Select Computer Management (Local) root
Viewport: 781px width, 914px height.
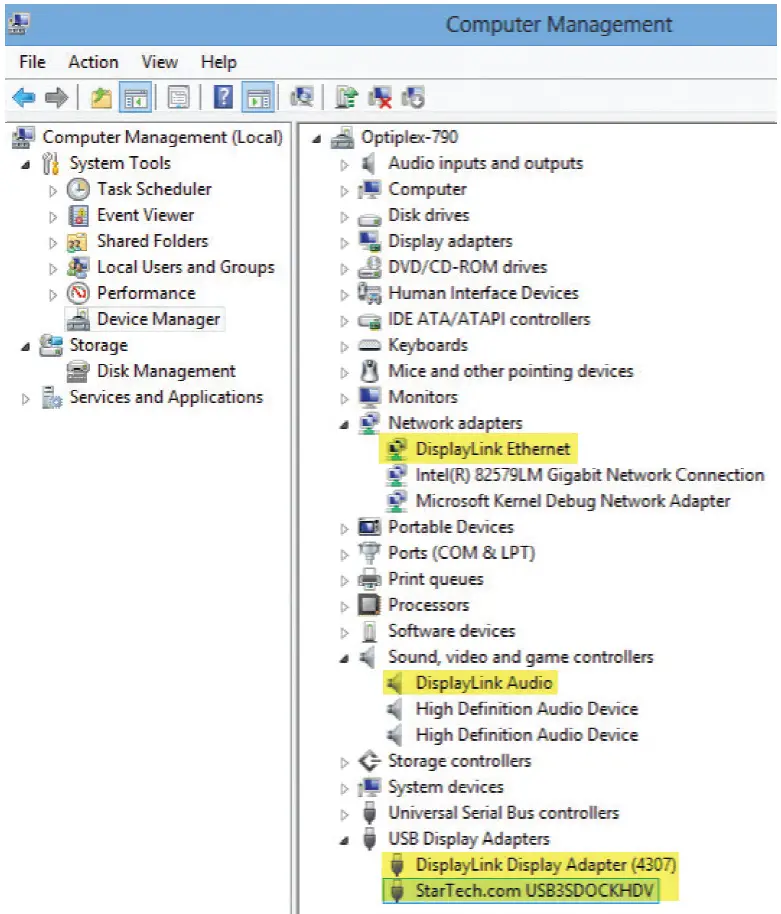[x=162, y=137]
